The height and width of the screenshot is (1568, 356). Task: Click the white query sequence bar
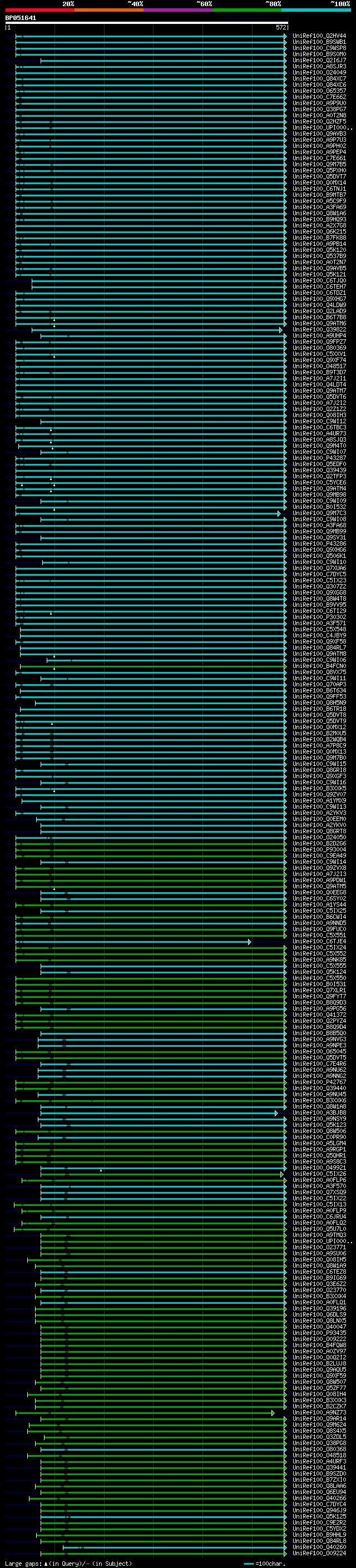147,22
